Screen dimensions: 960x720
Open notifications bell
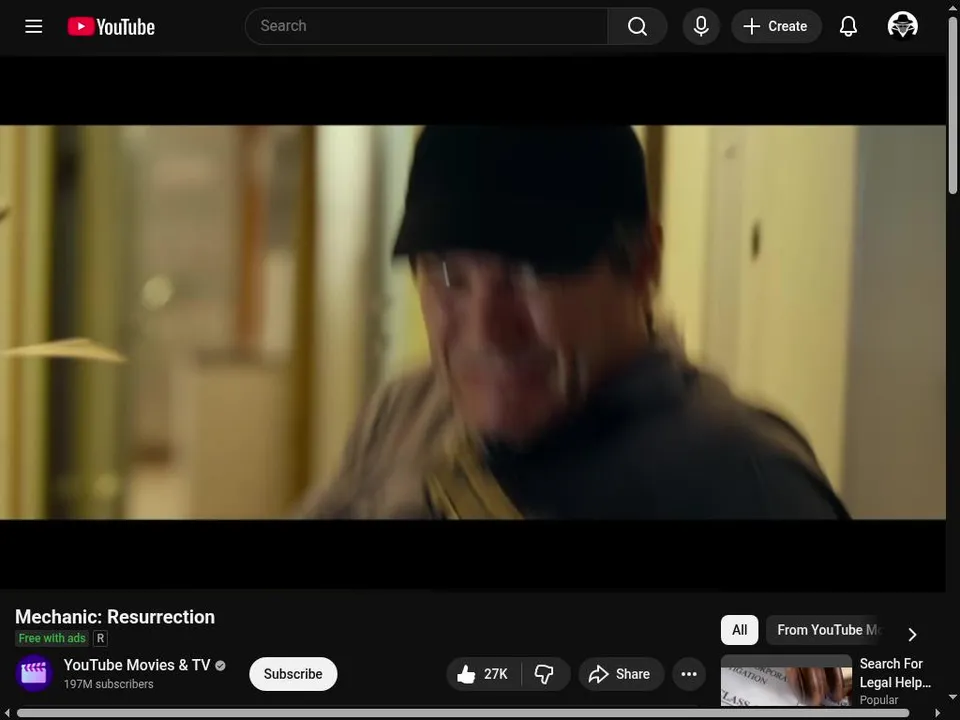click(848, 26)
